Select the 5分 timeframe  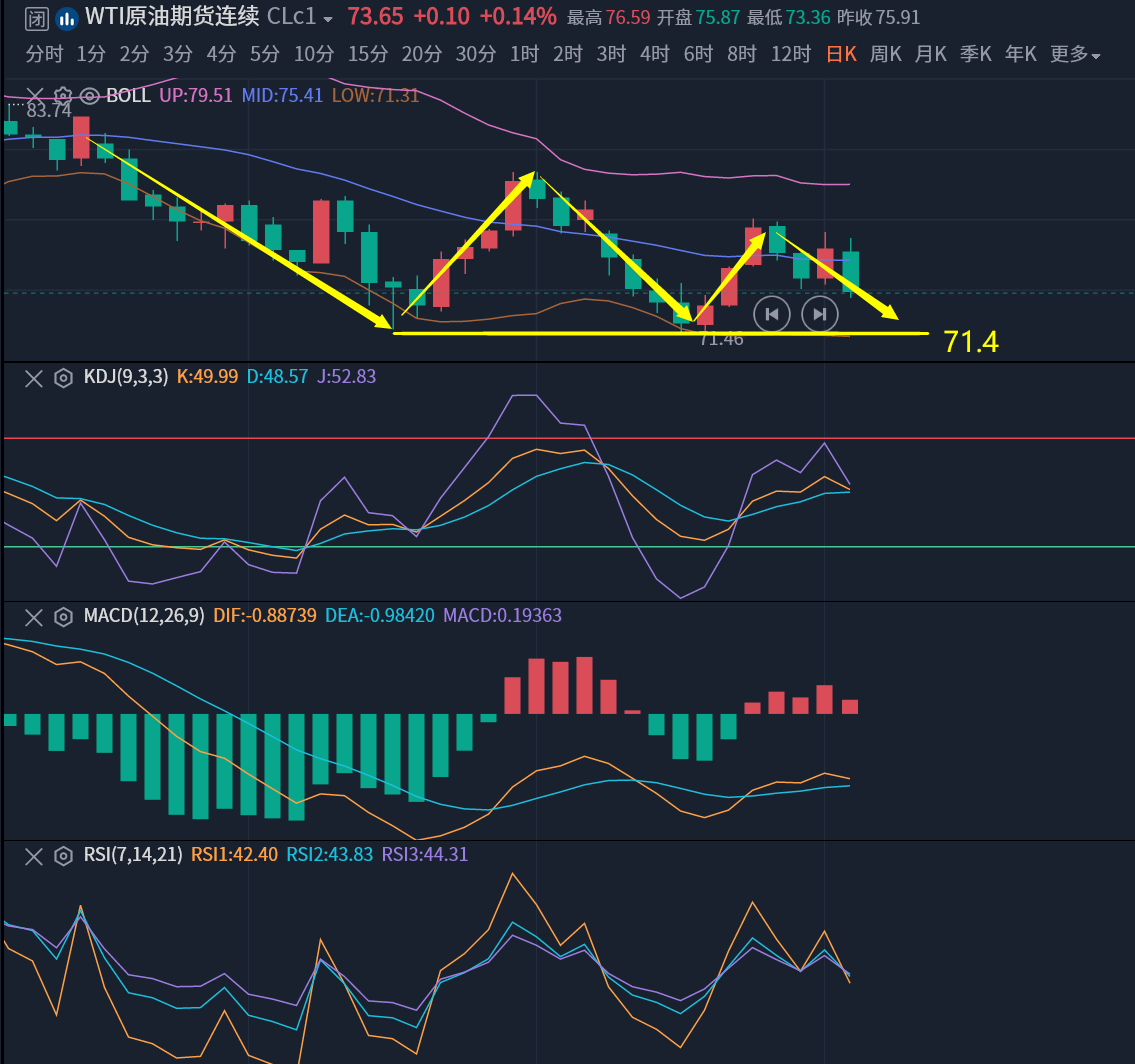coord(265,54)
